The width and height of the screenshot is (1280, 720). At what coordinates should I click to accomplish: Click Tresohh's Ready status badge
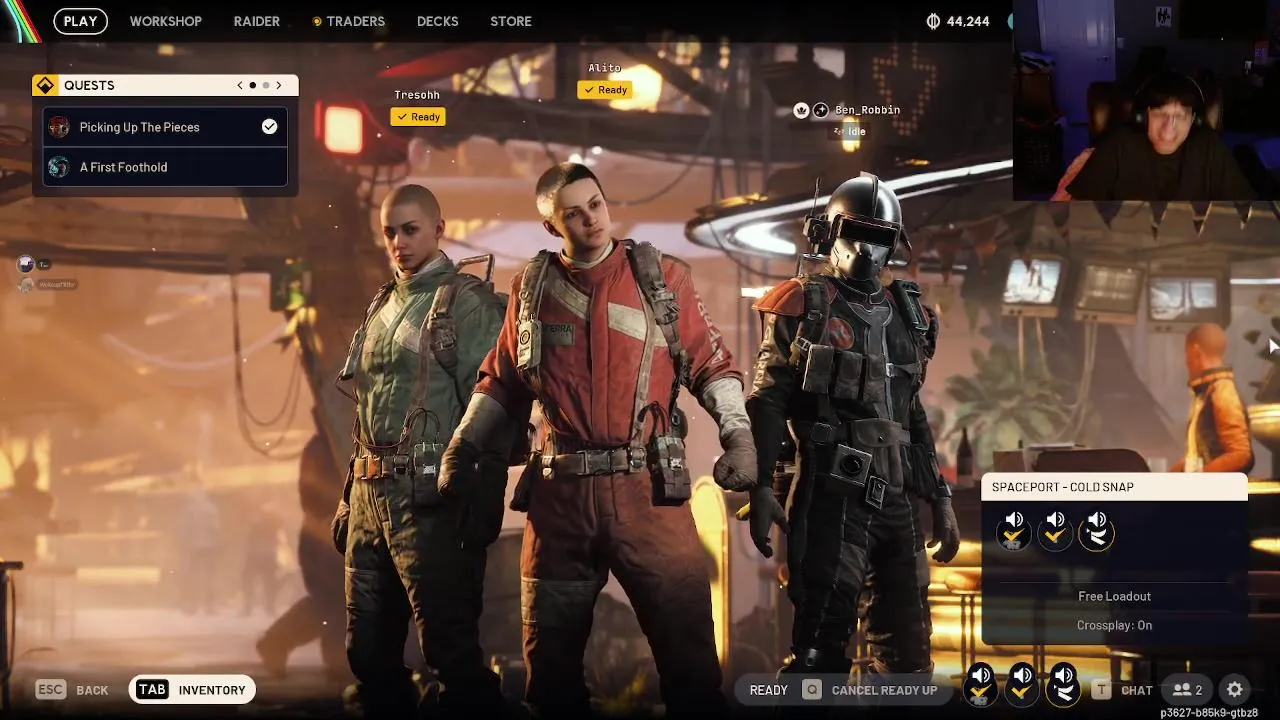418,117
